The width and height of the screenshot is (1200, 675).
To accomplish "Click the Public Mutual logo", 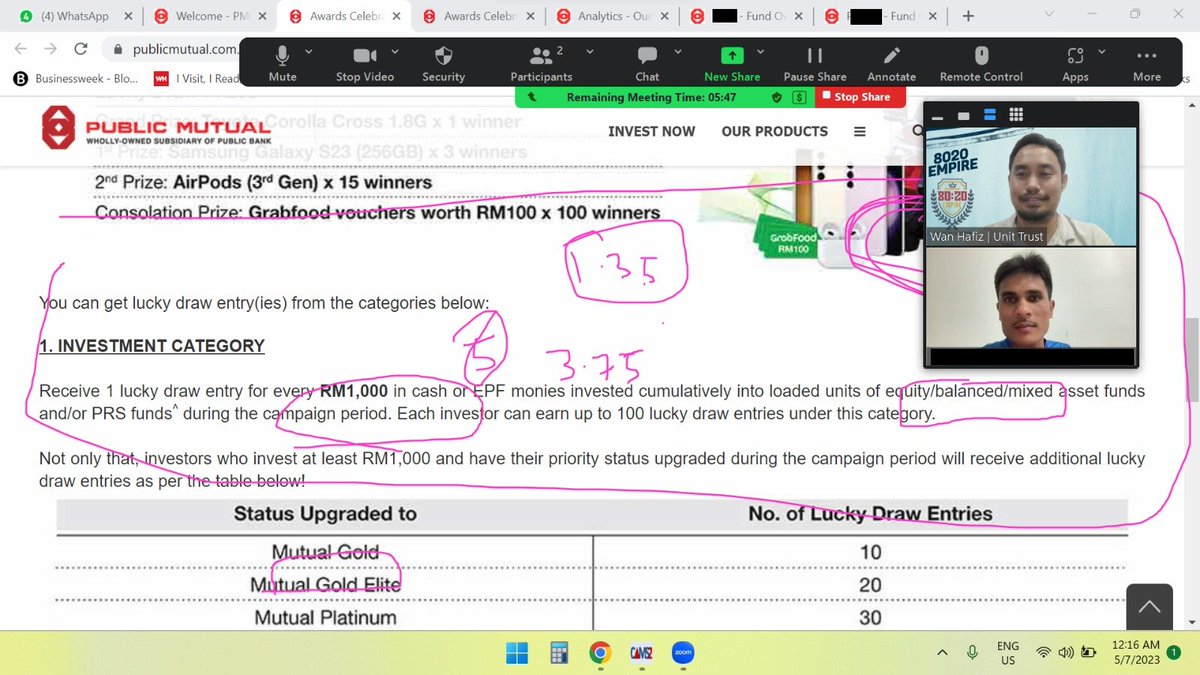I will (x=156, y=128).
